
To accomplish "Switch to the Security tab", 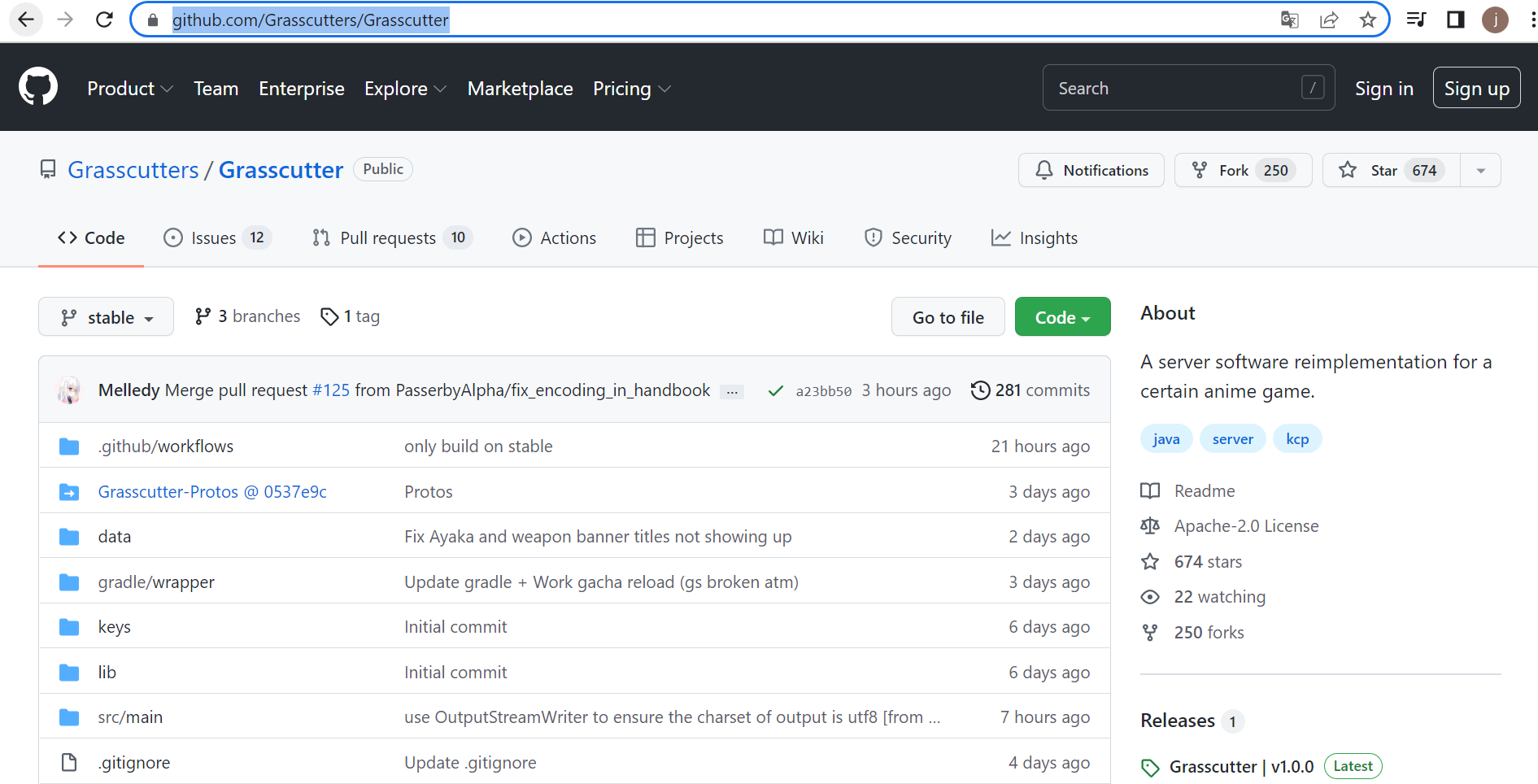I will [x=908, y=237].
